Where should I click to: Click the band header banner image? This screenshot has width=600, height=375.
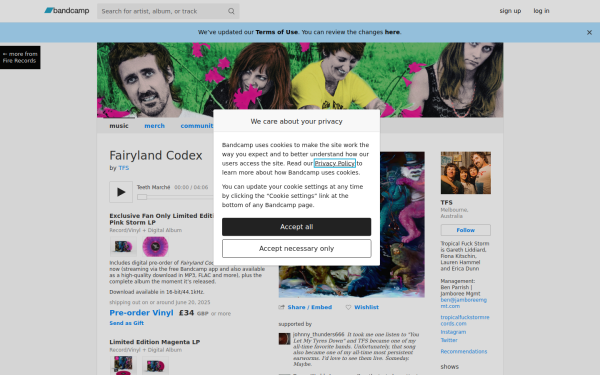click(x=300, y=80)
